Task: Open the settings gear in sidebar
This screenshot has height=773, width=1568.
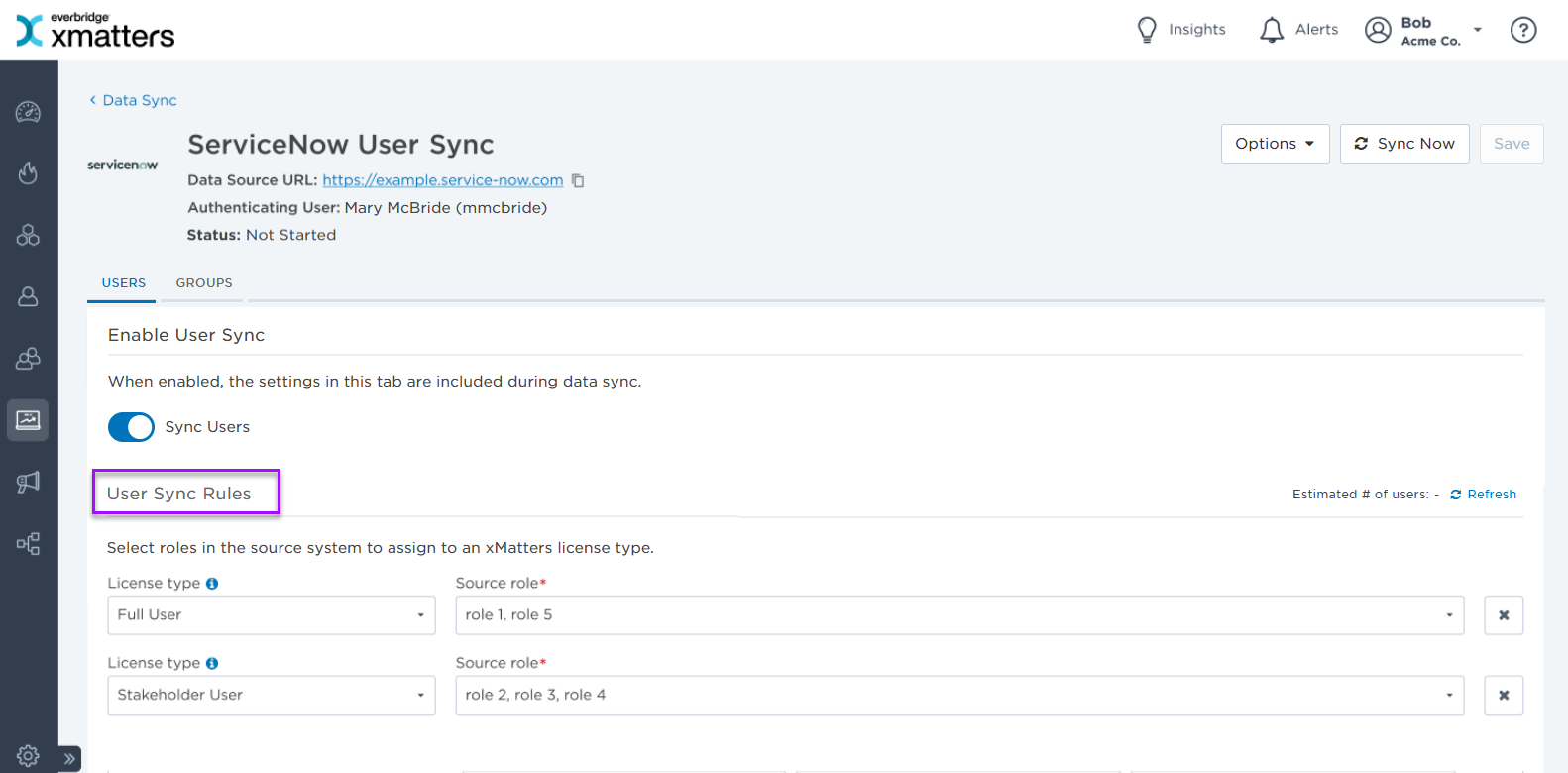Action: 28,755
